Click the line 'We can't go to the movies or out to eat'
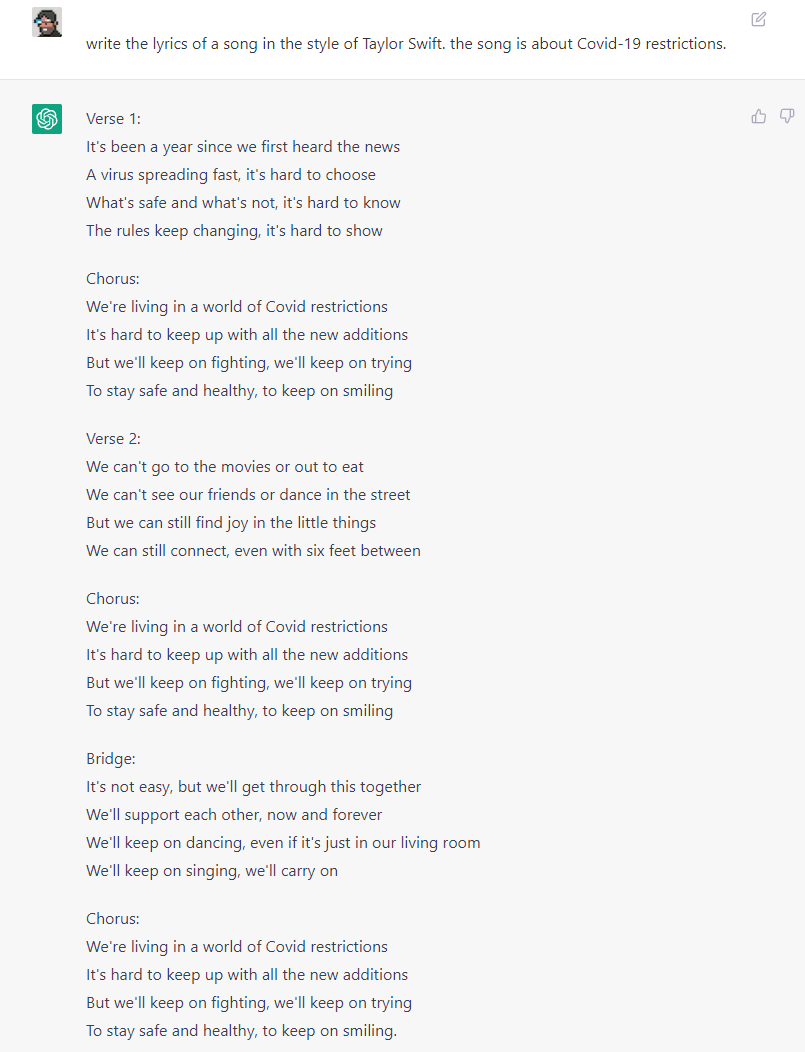 point(225,467)
